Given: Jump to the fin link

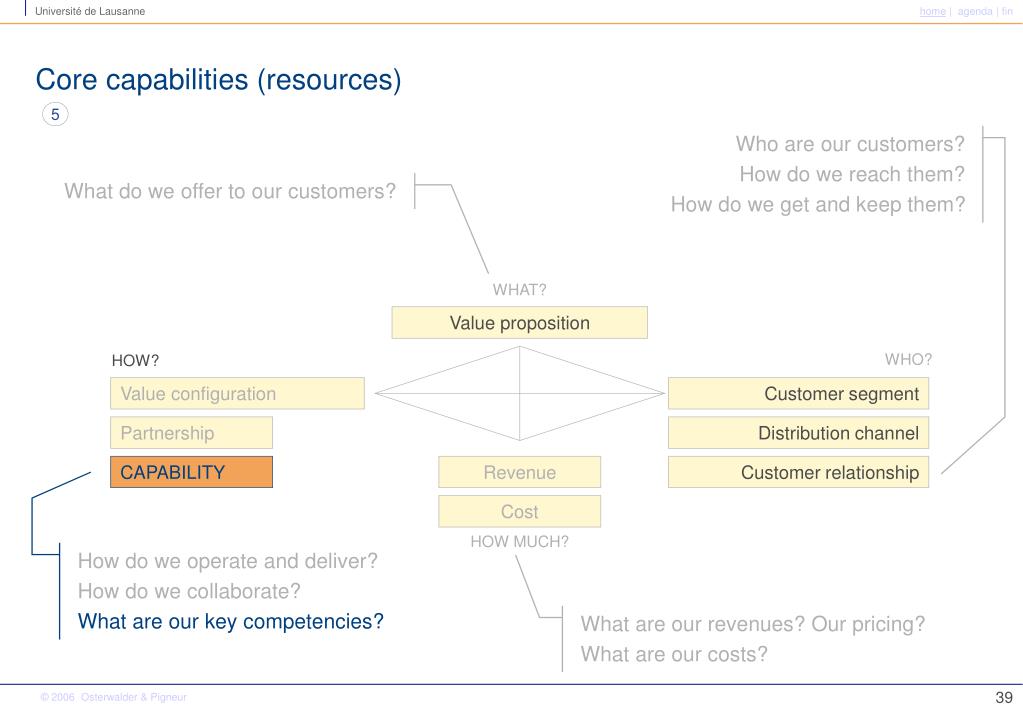Looking at the screenshot, I should click(1007, 11).
